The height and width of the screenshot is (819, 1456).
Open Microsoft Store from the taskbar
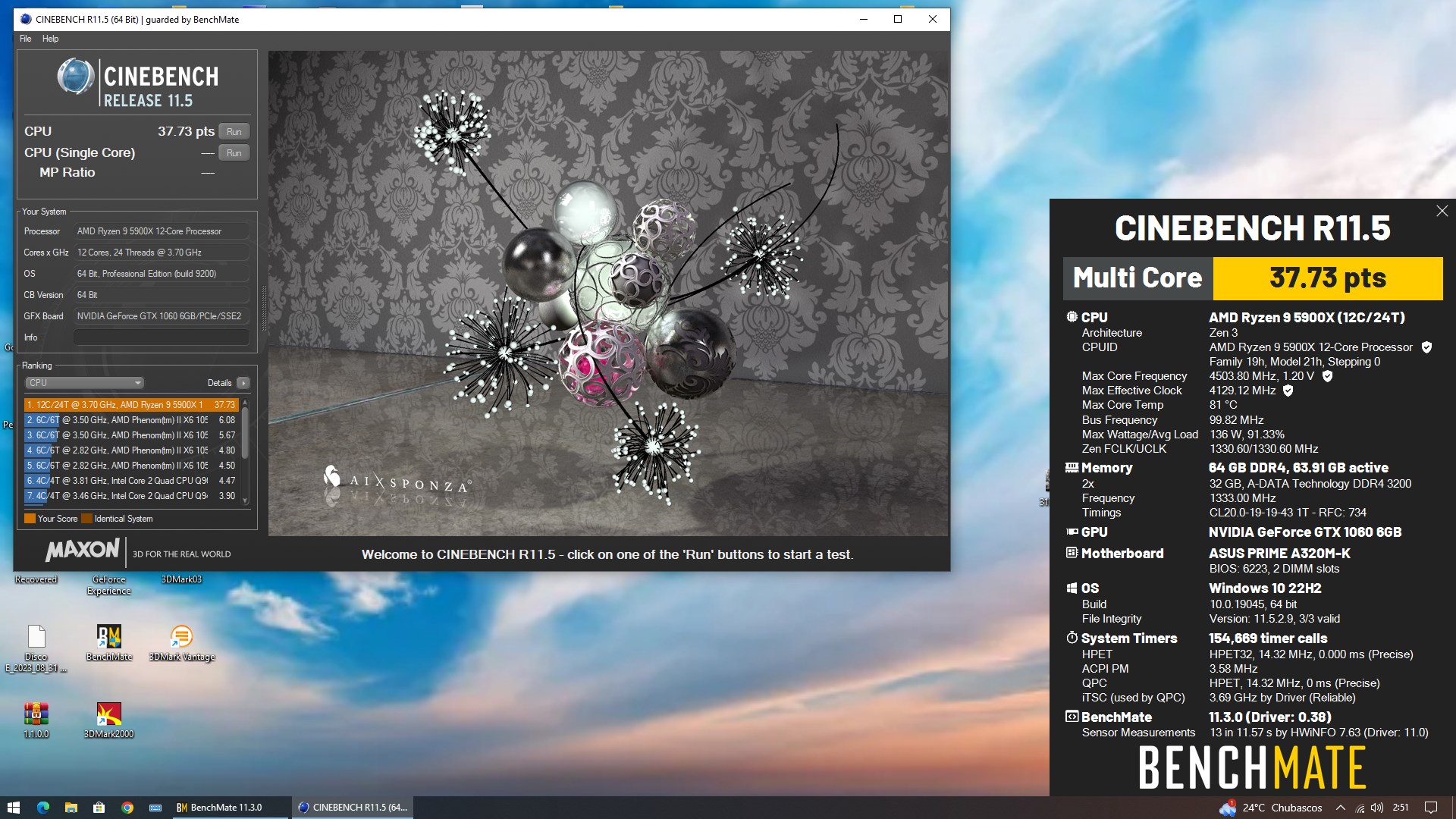tap(99, 808)
